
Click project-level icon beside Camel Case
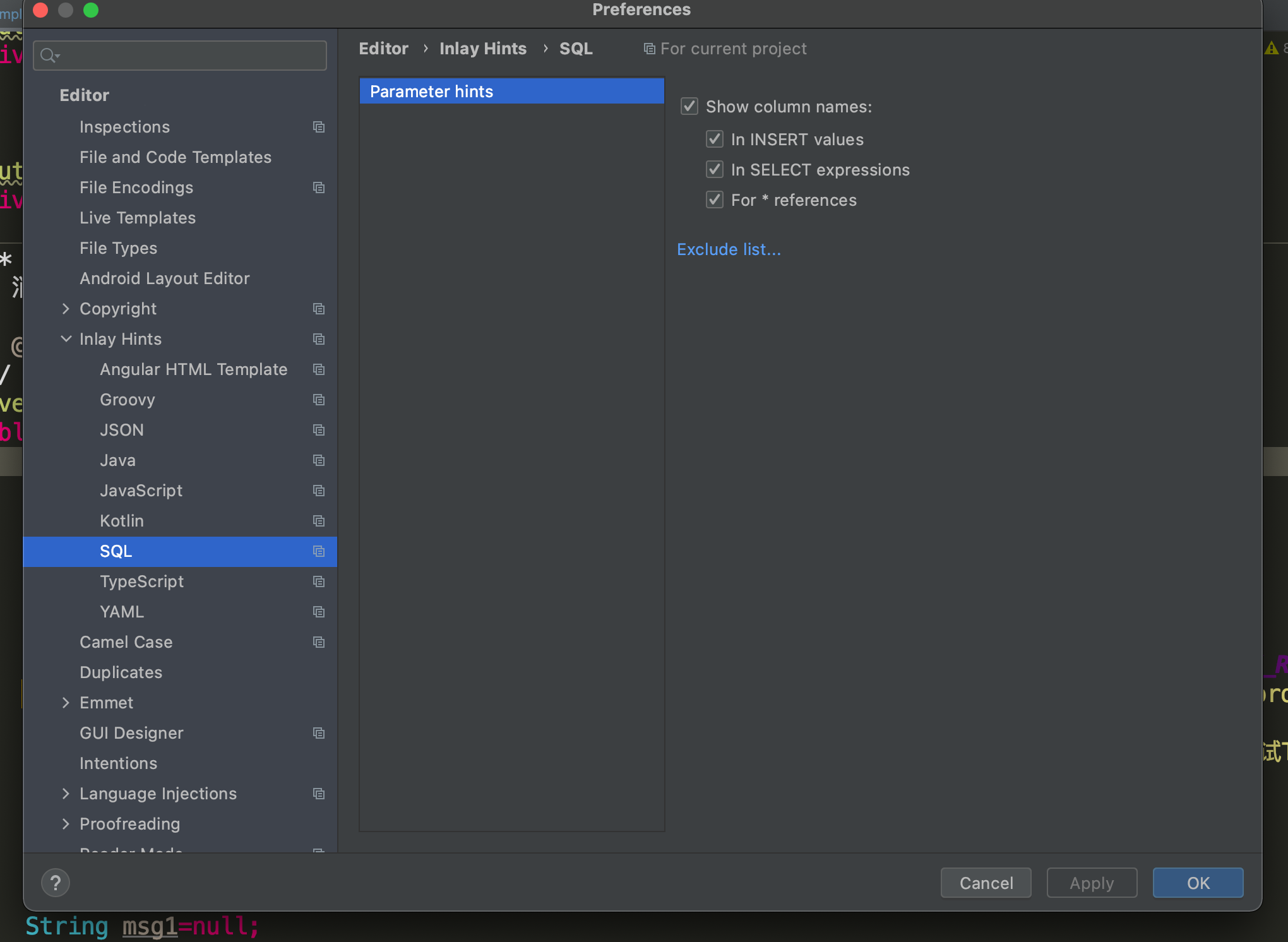pyautogui.click(x=319, y=642)
